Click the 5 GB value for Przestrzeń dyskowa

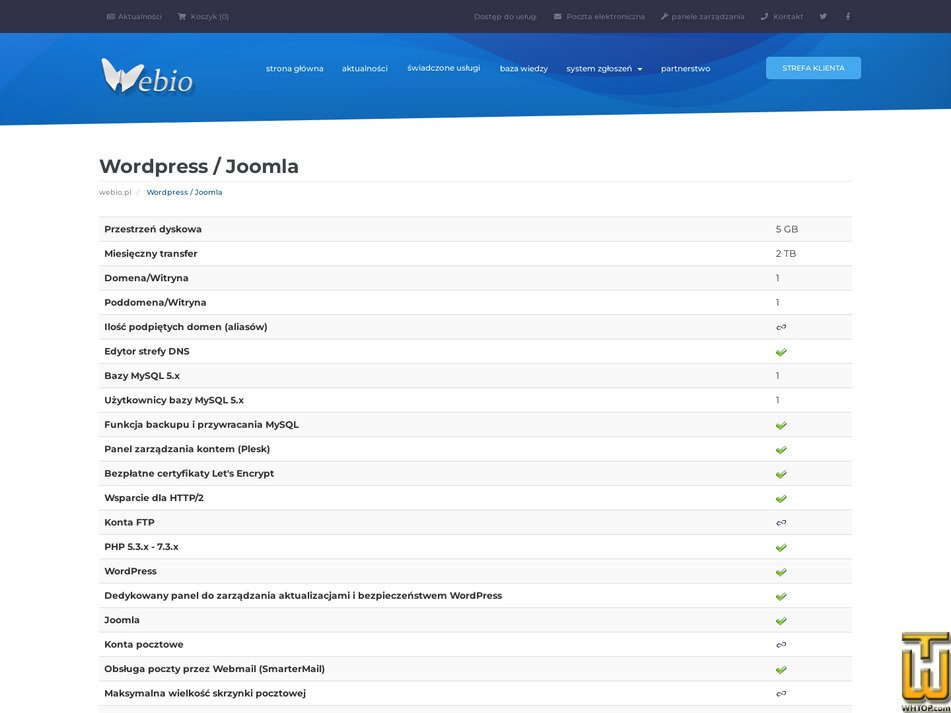(x=787, y=229)
